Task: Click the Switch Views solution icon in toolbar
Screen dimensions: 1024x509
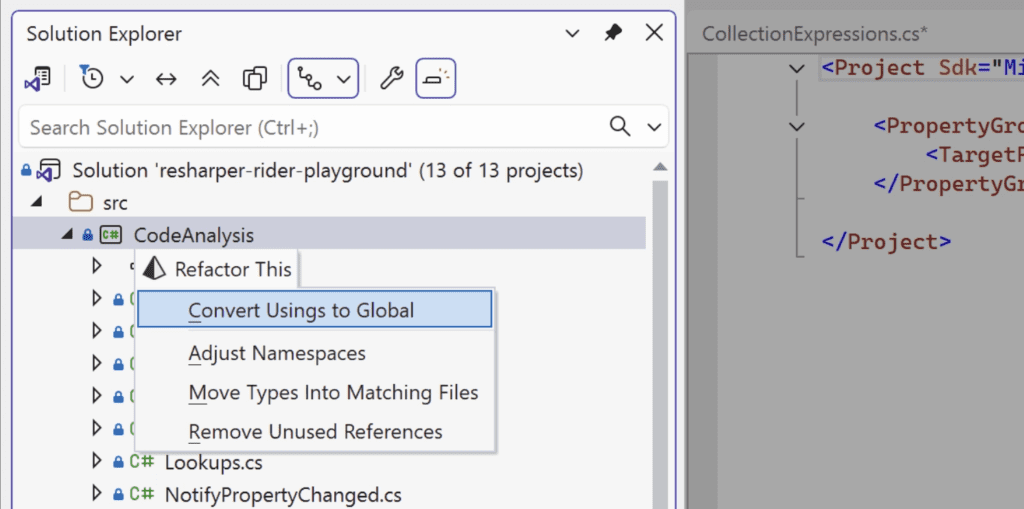Action: pyautogui.click(x=37, y=79)
